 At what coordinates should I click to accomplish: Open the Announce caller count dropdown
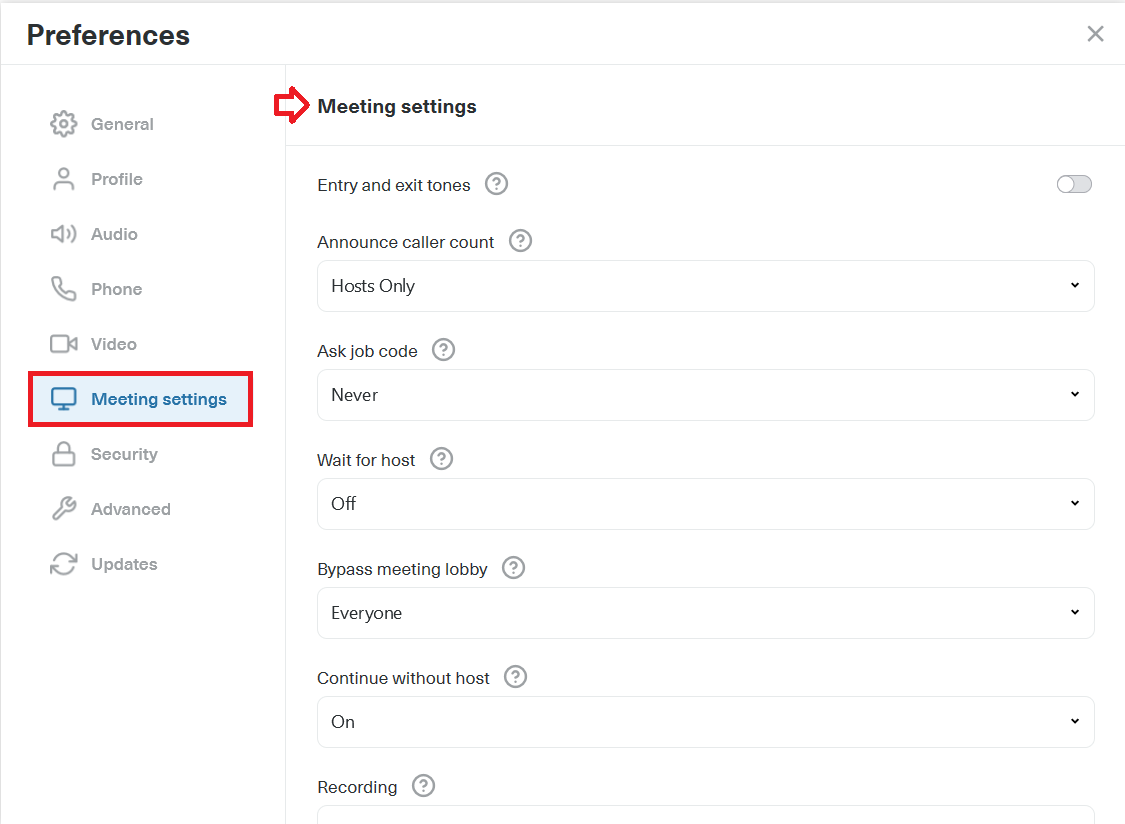(x=705, y=286)
